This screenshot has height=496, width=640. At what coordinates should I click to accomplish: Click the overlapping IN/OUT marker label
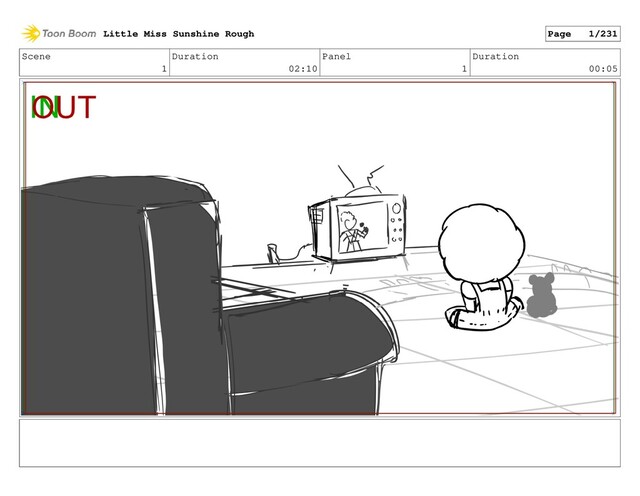coord(63,107)
